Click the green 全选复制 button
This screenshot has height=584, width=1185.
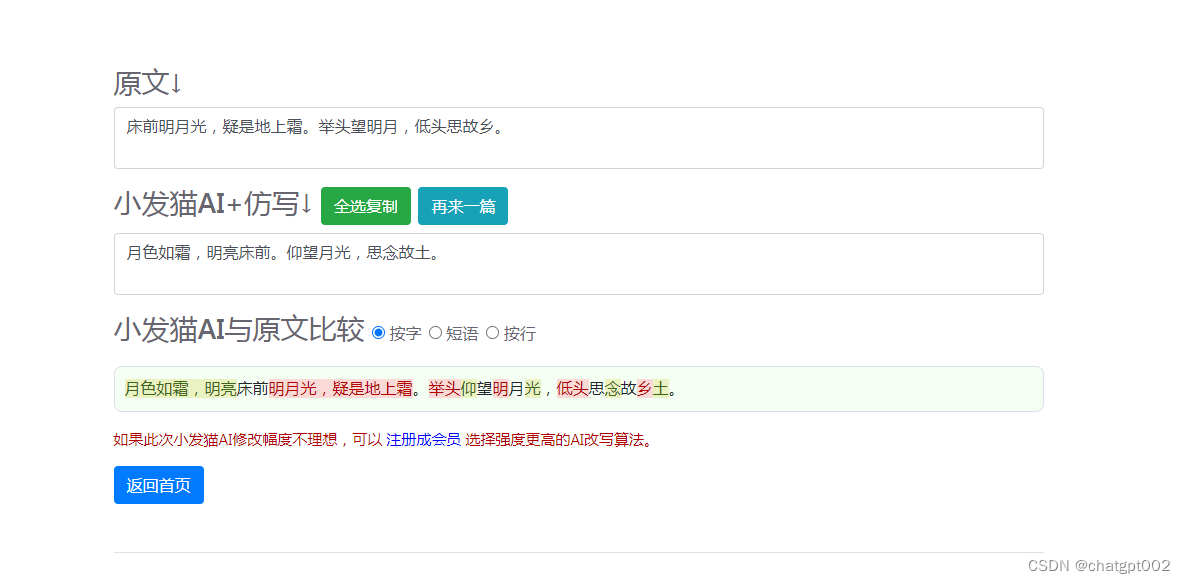point(366,206)
